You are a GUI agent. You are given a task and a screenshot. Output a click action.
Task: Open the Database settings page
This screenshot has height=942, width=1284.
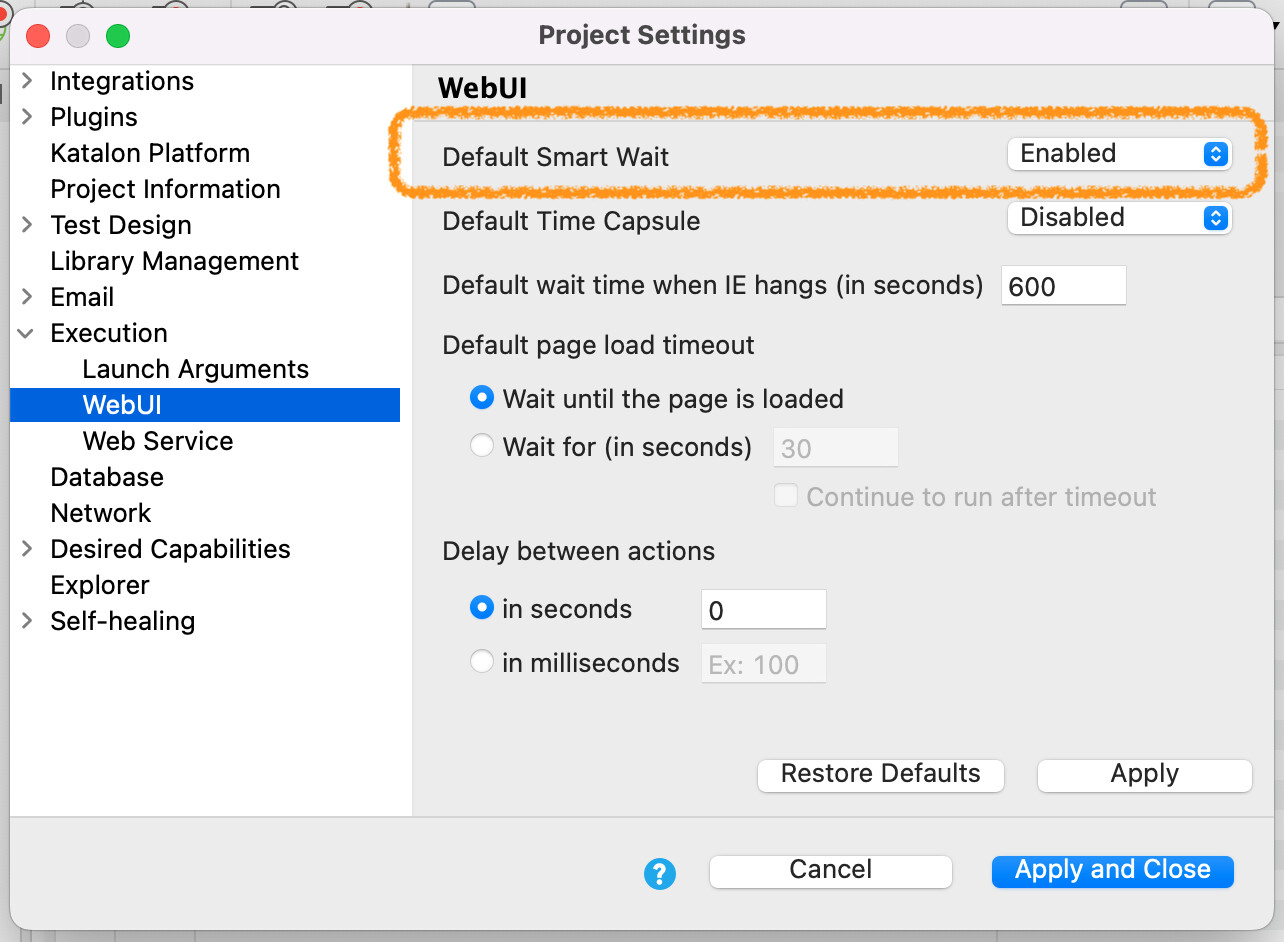click(107, 477)
